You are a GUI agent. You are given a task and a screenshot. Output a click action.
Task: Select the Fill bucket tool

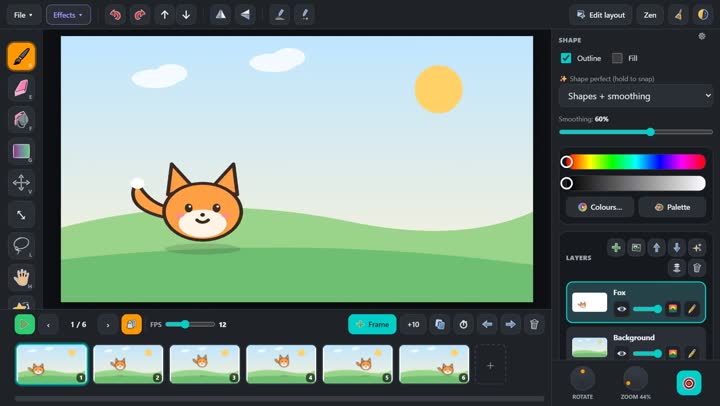(x=21, y=119)
